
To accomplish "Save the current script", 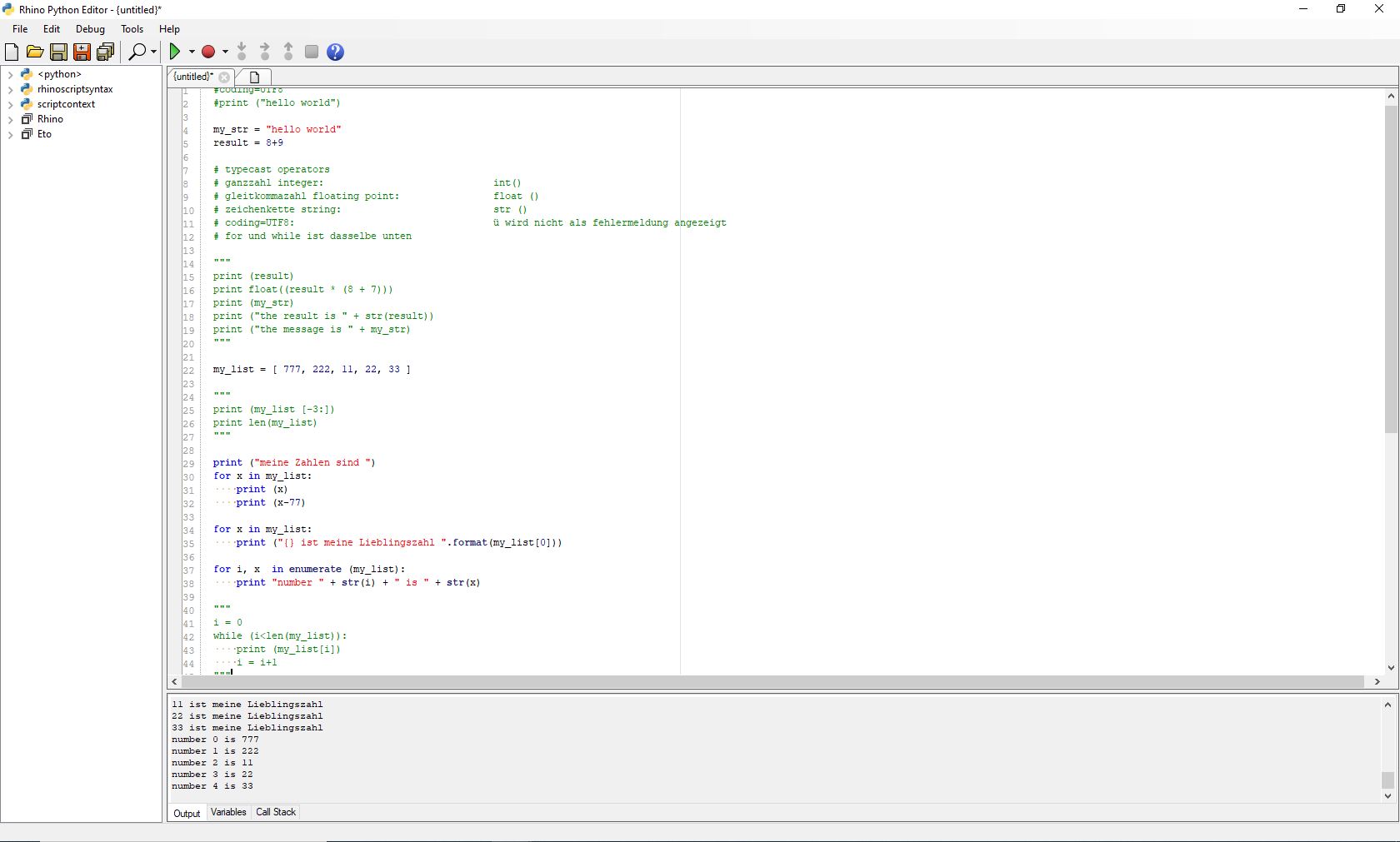I will tap(58, 52).
